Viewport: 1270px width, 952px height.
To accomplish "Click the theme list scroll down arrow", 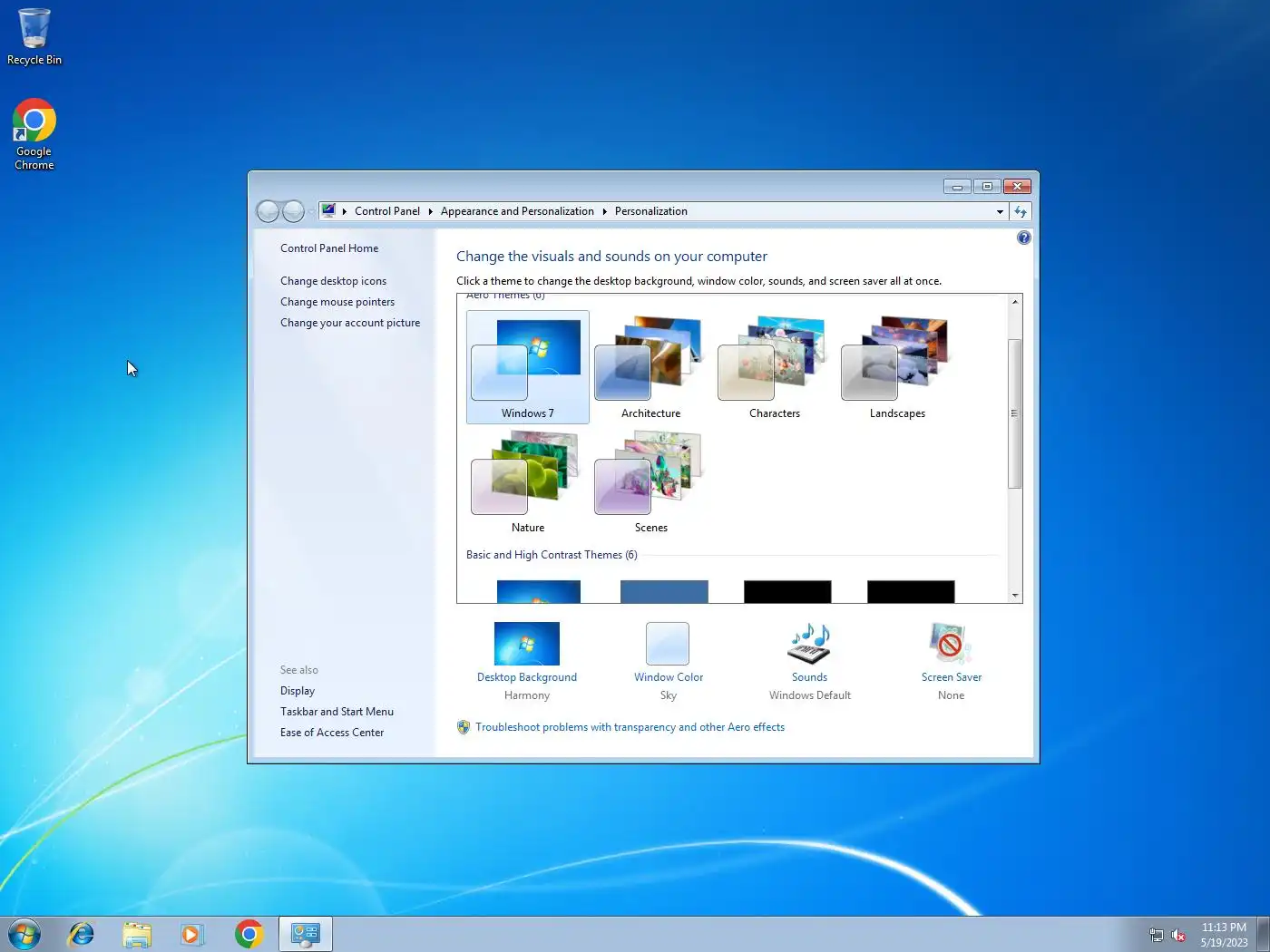I will (x=1015, y=596).
